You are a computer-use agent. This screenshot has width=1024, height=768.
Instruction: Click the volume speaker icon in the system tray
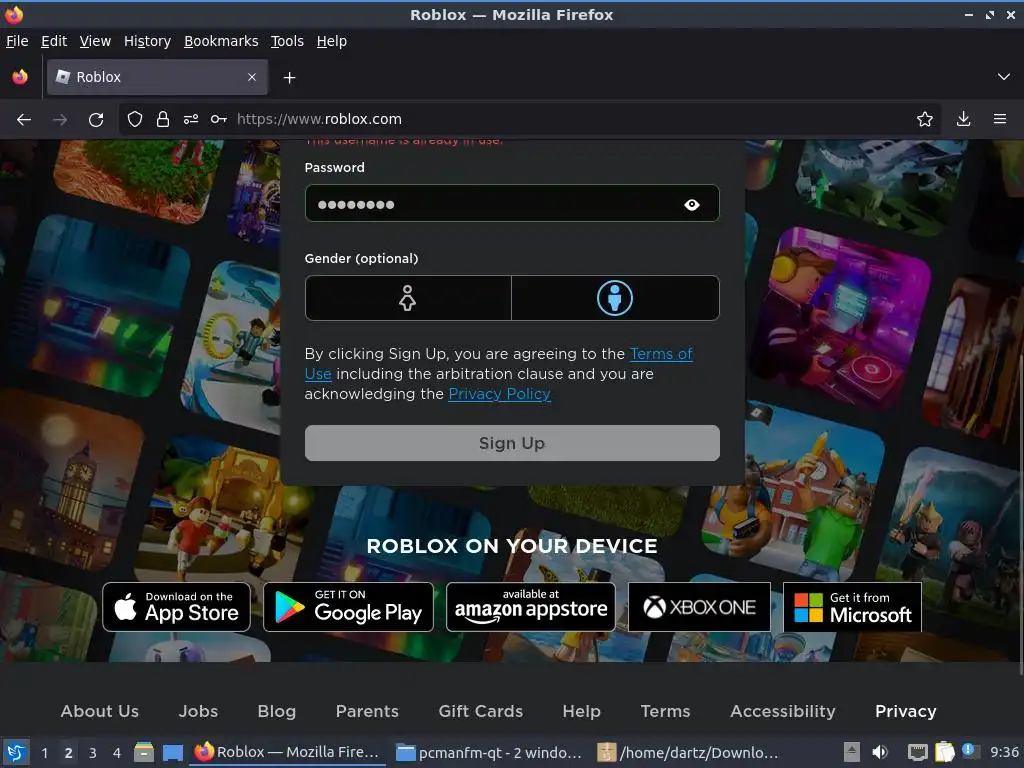(x=880, y=752)
